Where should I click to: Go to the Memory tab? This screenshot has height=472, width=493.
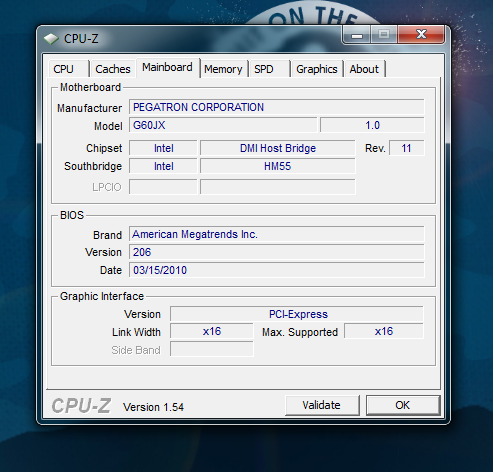(x=223, y=69)
